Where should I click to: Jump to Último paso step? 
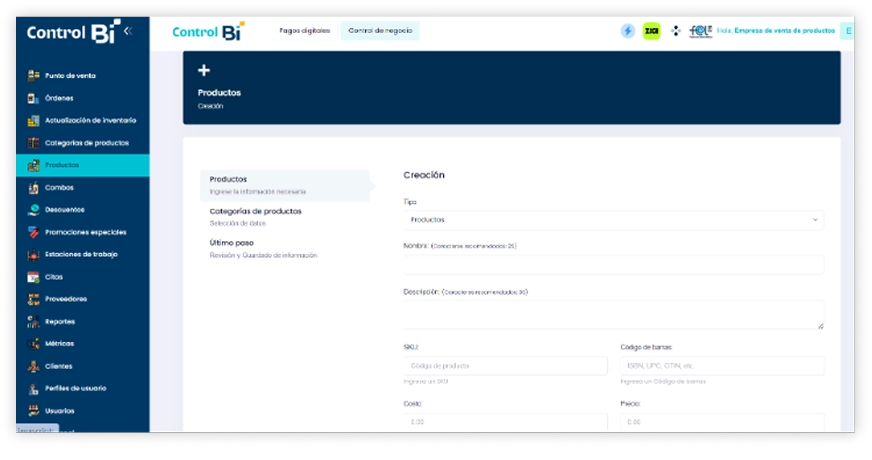tap(230, 243)
